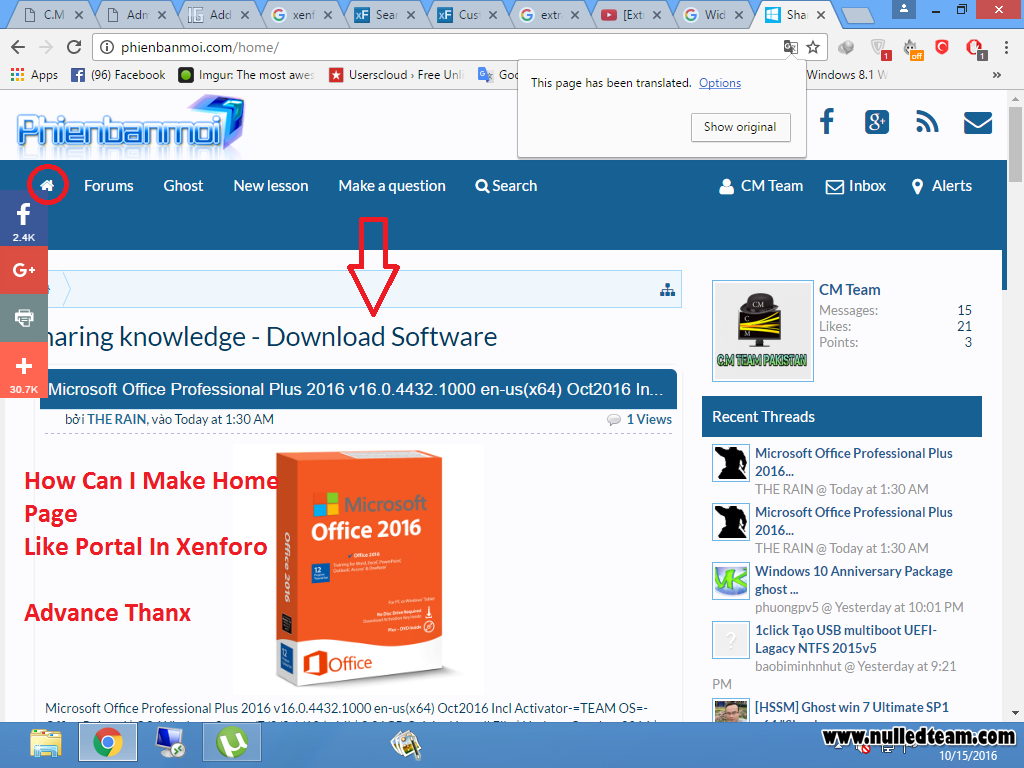The height and width of the screenshot is (768, 1024).
Task: Open the Facebook icon in the site header
Action: (827, 121)
